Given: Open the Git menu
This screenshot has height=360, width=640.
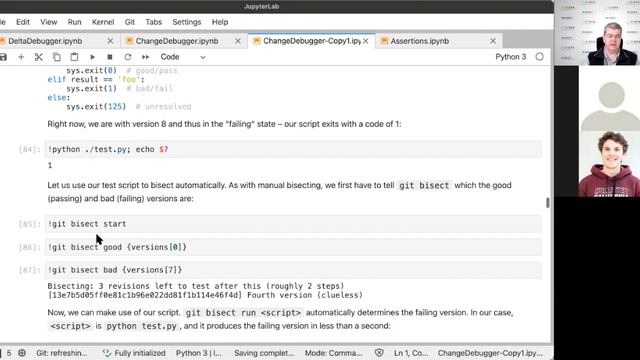Looking at the screenshot, I should pyautogui.click(x=130, y=22).
